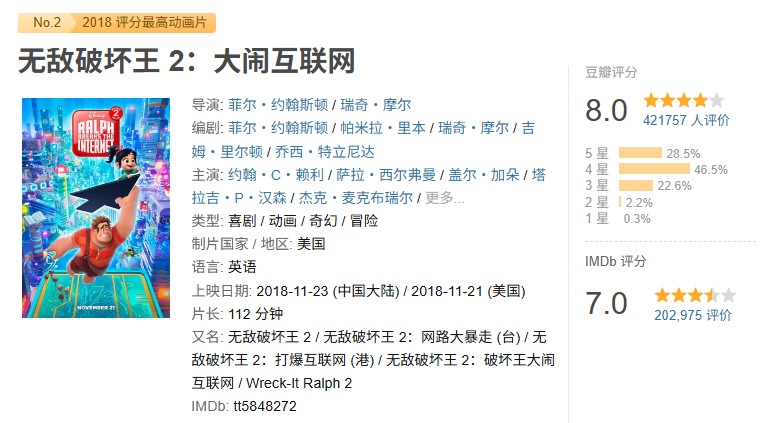Expand cast list with 更多...
The image size is (778, 423).
[445, 198]
